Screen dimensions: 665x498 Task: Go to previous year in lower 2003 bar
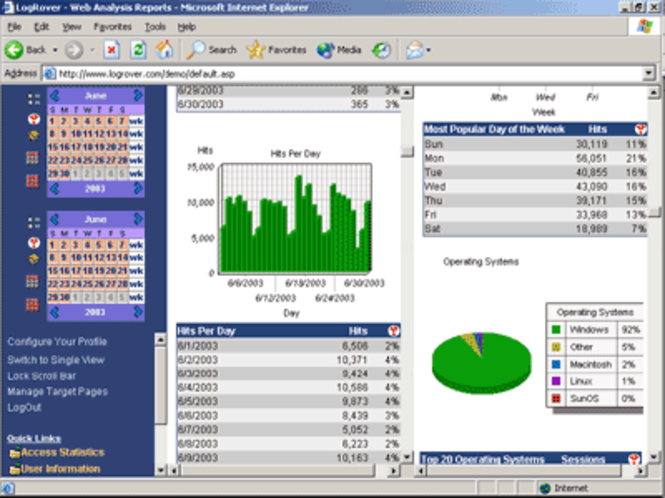click(x=55, y=312)
